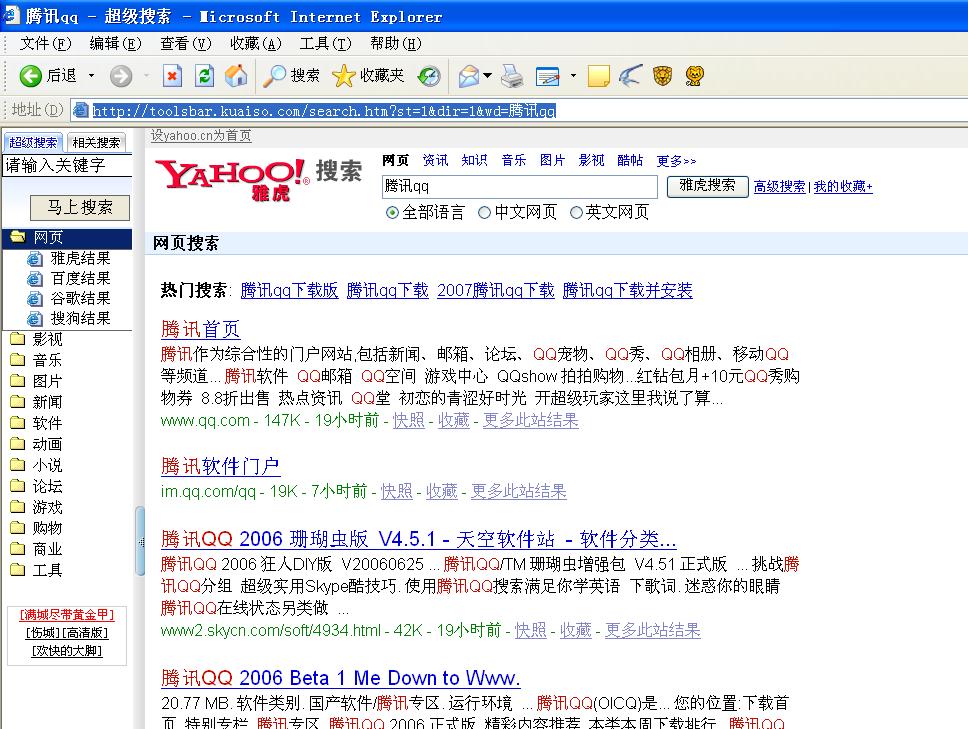The width and height of the screenshot is (968, 729).
Task: Open the 高级搜索 link
Action: [779, 186]
